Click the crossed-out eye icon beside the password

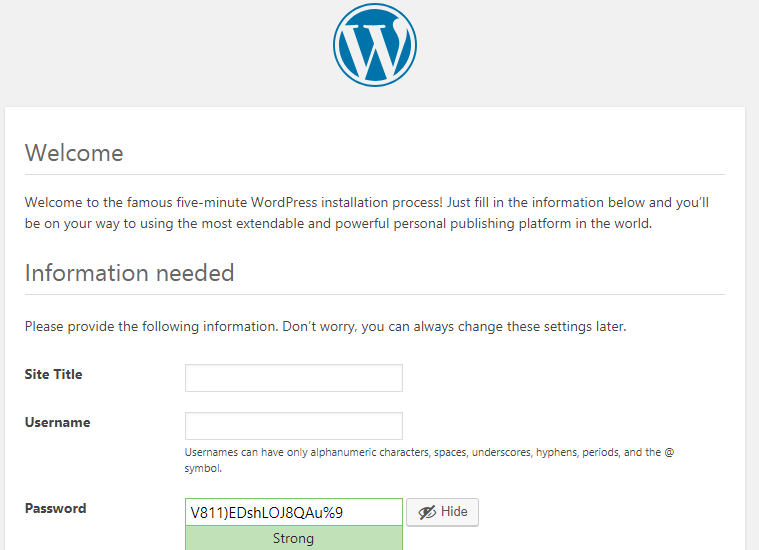(x=428, y=512)
